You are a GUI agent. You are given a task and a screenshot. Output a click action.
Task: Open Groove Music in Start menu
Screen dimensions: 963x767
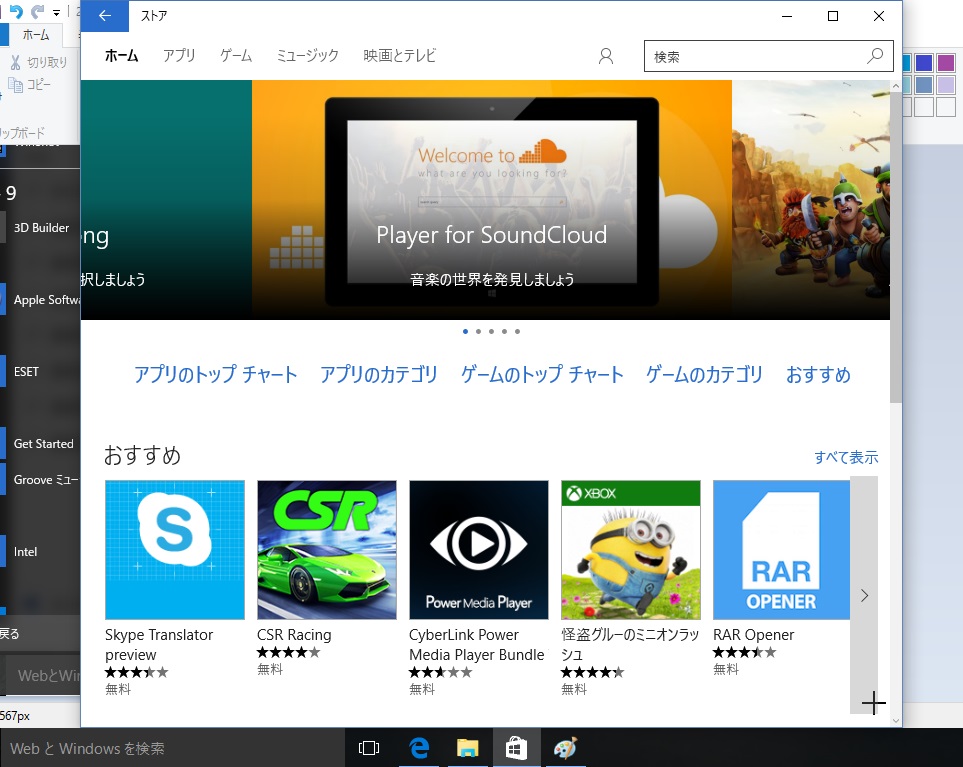point(41,480)
